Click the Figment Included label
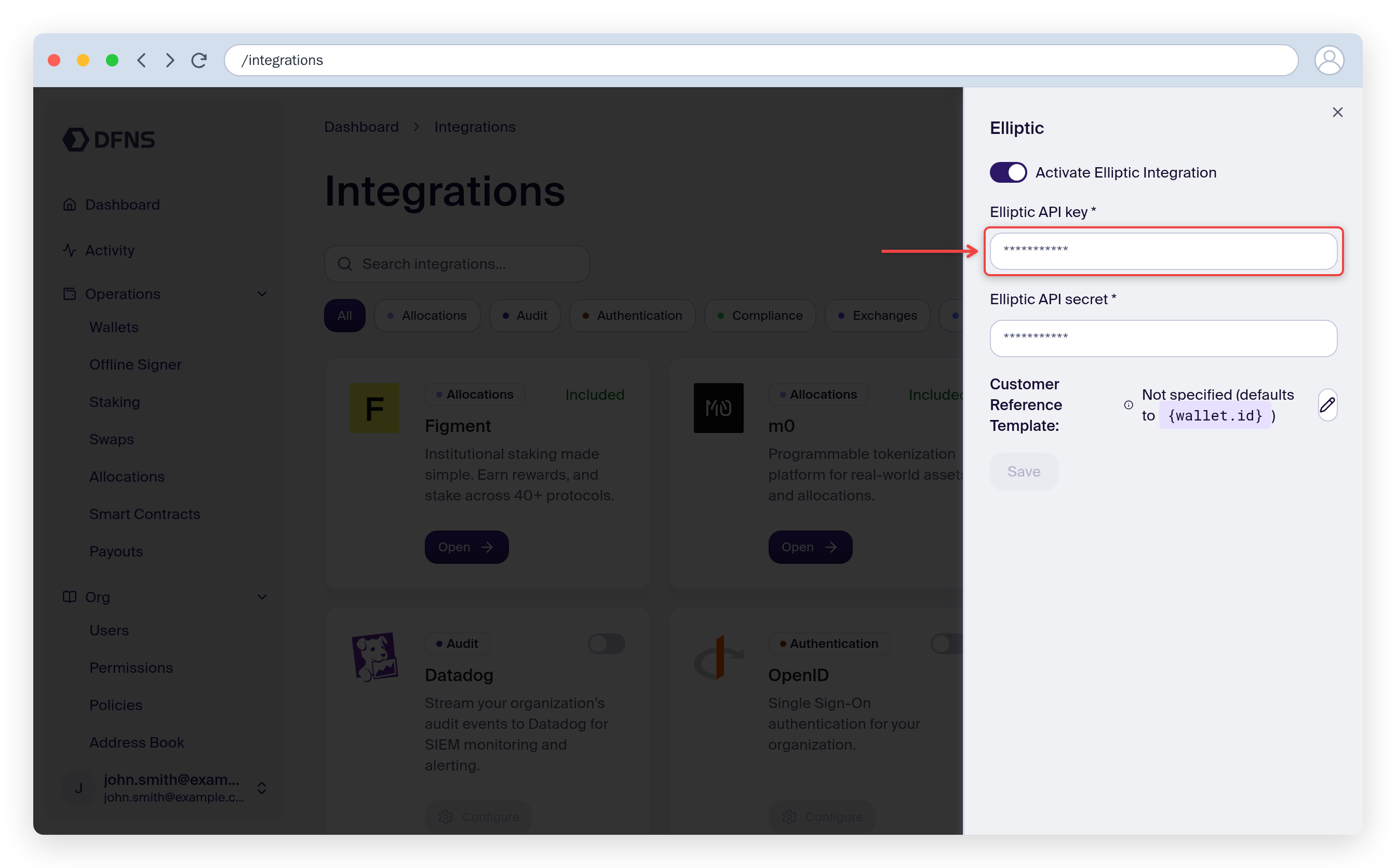Screen dimensions: 1396x868 click(x=594, y=395)
